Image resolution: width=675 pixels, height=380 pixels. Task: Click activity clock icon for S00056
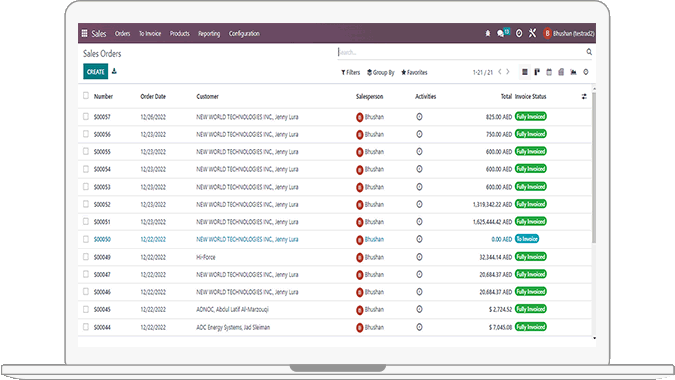click(419, 134)
